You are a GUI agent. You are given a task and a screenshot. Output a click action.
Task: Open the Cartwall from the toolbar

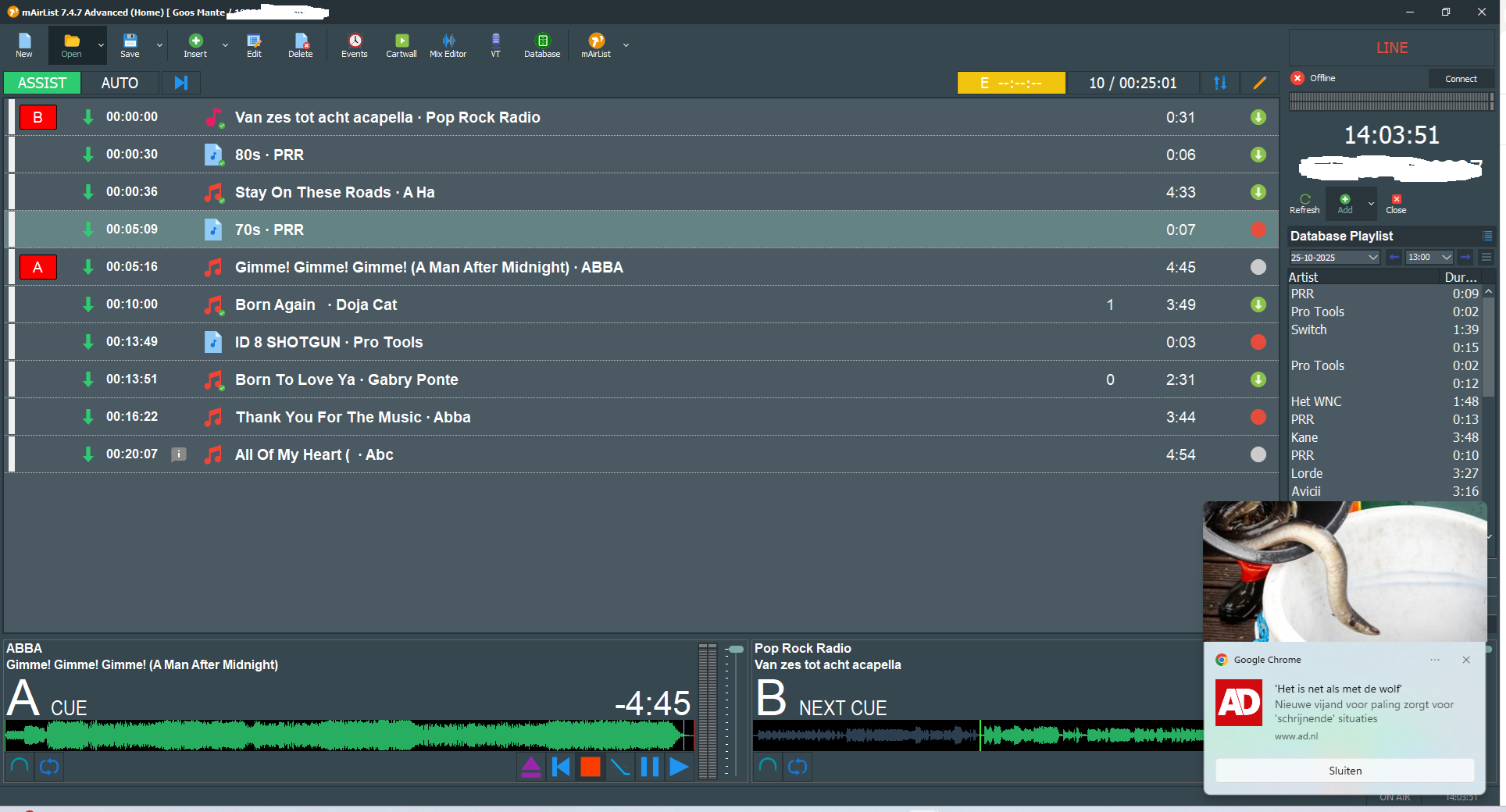point(401,45)
